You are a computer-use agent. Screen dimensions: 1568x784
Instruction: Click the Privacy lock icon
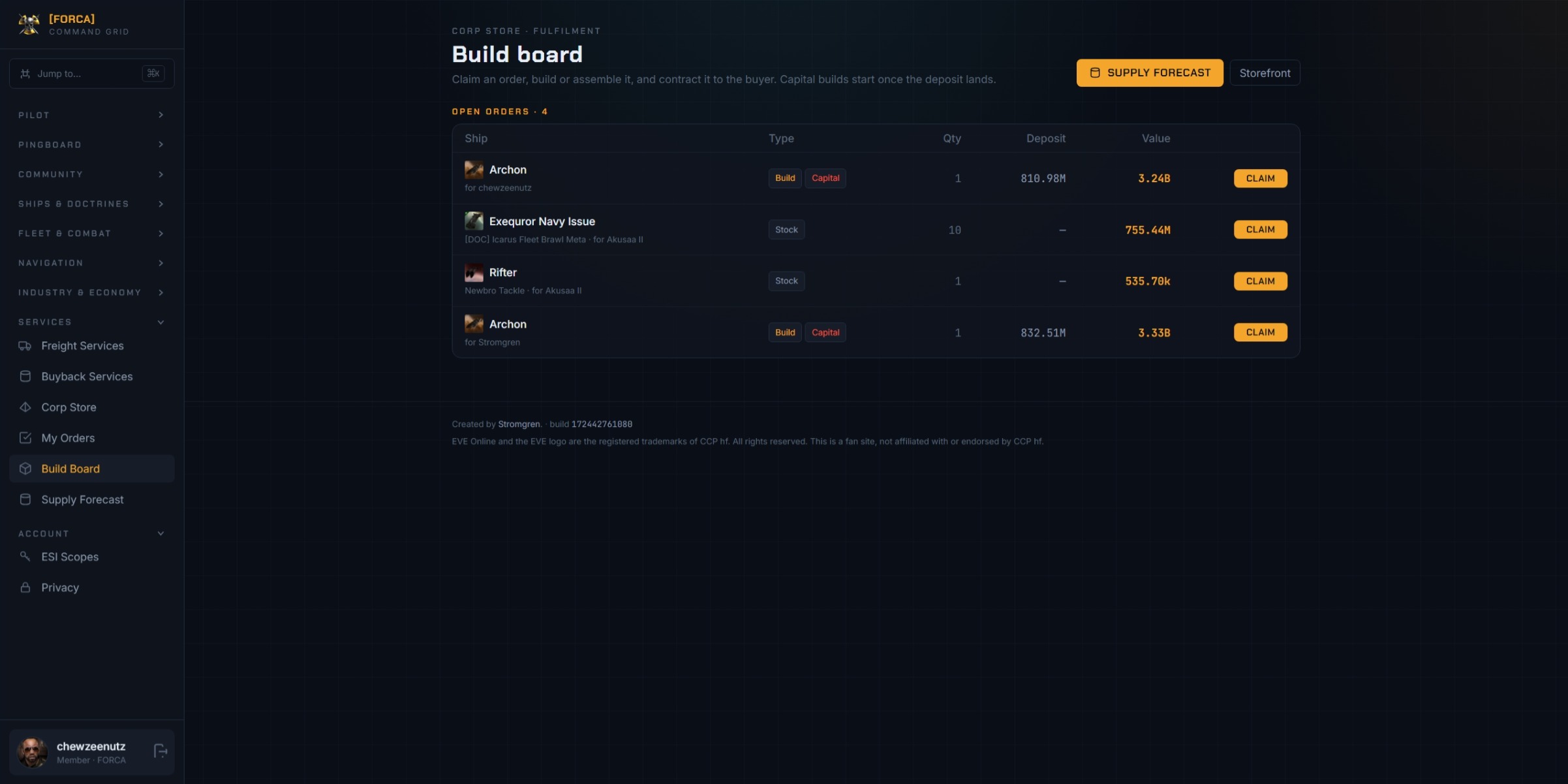tap(25, 588)
